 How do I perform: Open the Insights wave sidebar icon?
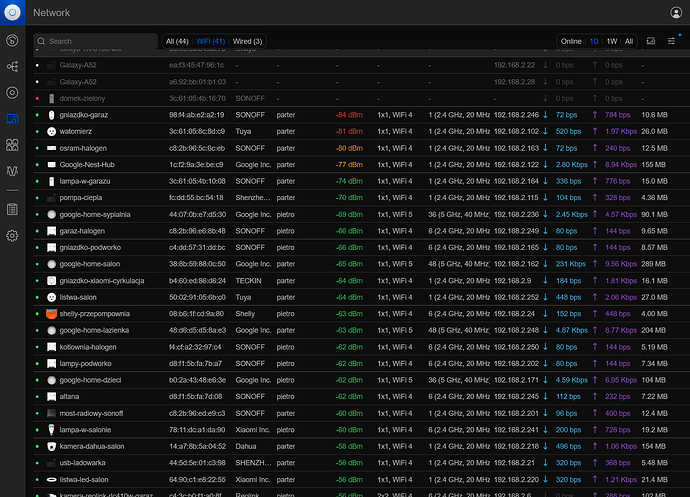12,171
